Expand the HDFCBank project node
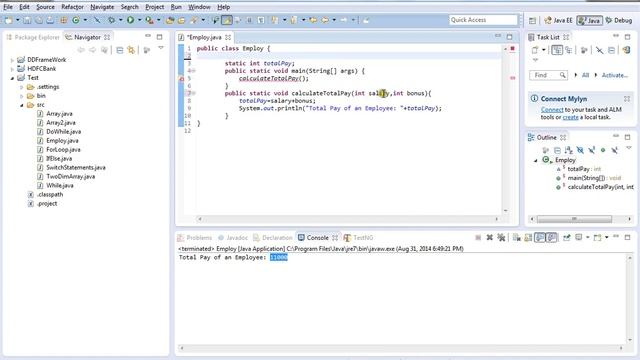Image resolution: width=640 pixels, height=360 pixels. 12,69
